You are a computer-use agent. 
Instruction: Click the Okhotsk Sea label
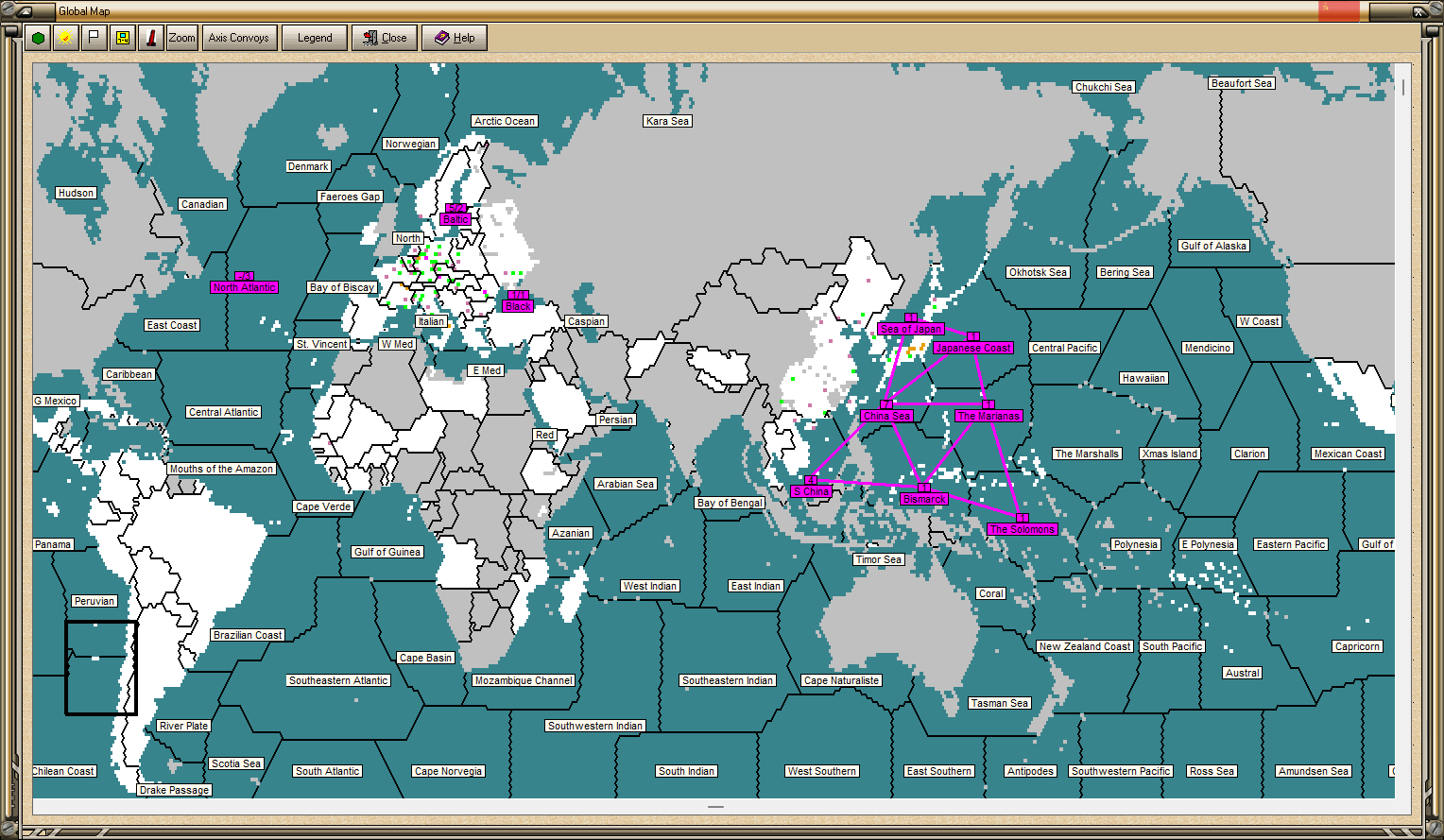[1038, 272]
